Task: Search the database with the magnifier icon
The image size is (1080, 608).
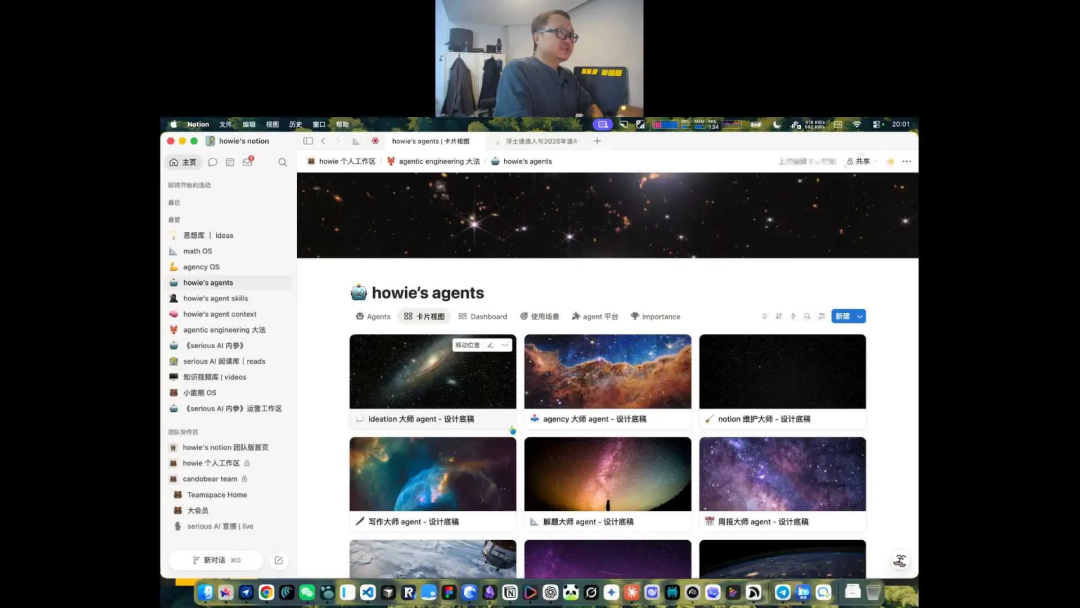Action: (x=807, y=317)
